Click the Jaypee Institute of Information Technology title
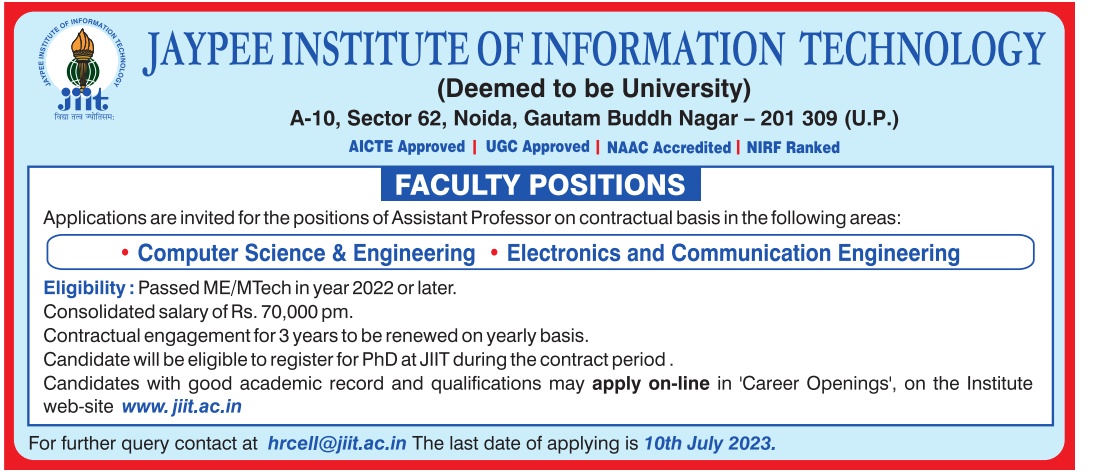Viewport: 1103px width, 473px height. click(594, 53)
